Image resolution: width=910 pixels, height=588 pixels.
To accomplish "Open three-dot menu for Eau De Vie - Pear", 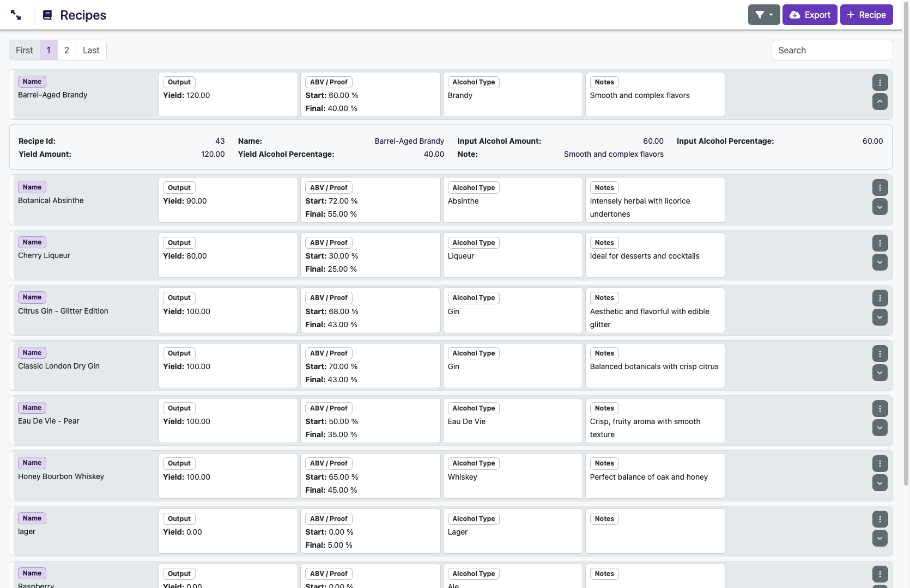I will [x=880, y=408].
